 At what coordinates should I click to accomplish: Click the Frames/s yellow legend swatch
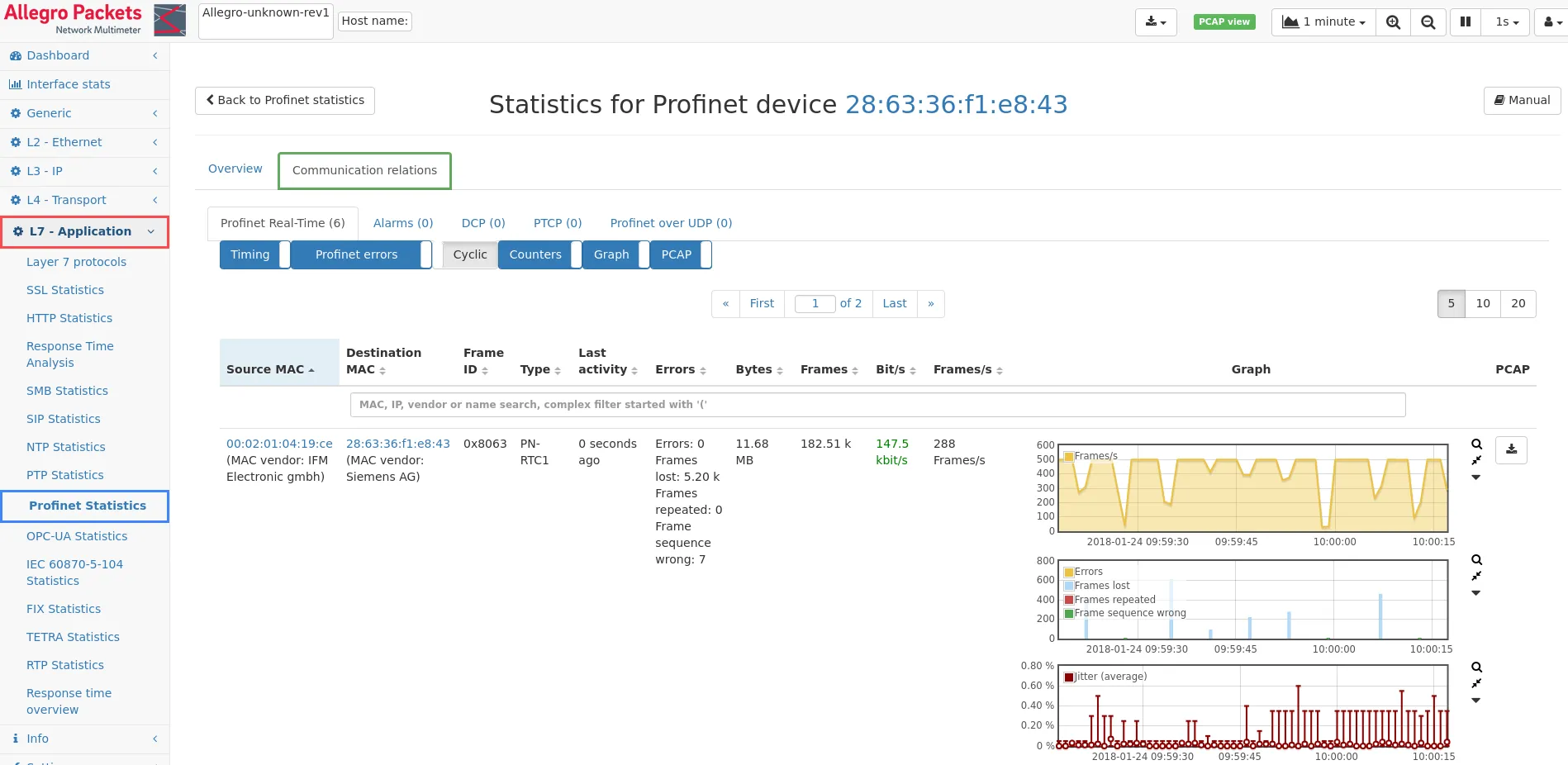click(x=1069, y=456)
